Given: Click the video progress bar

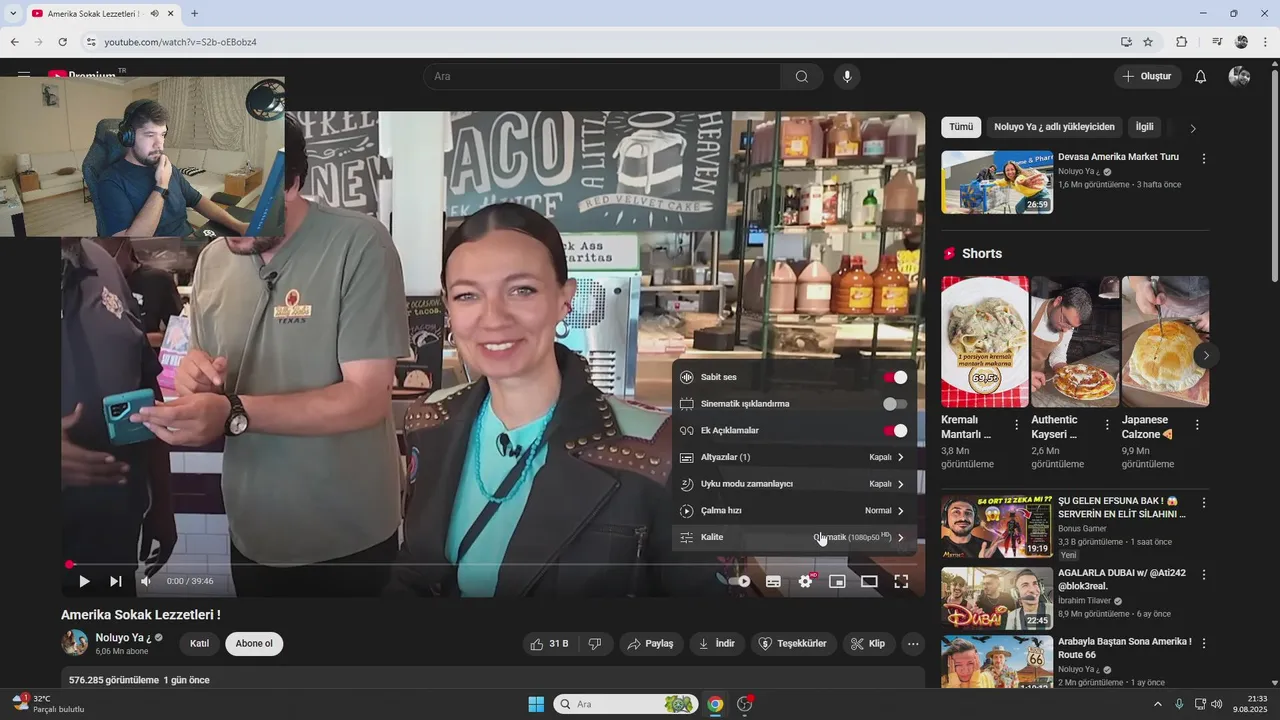Looking at the screenshot, I should tap(493, 564).
